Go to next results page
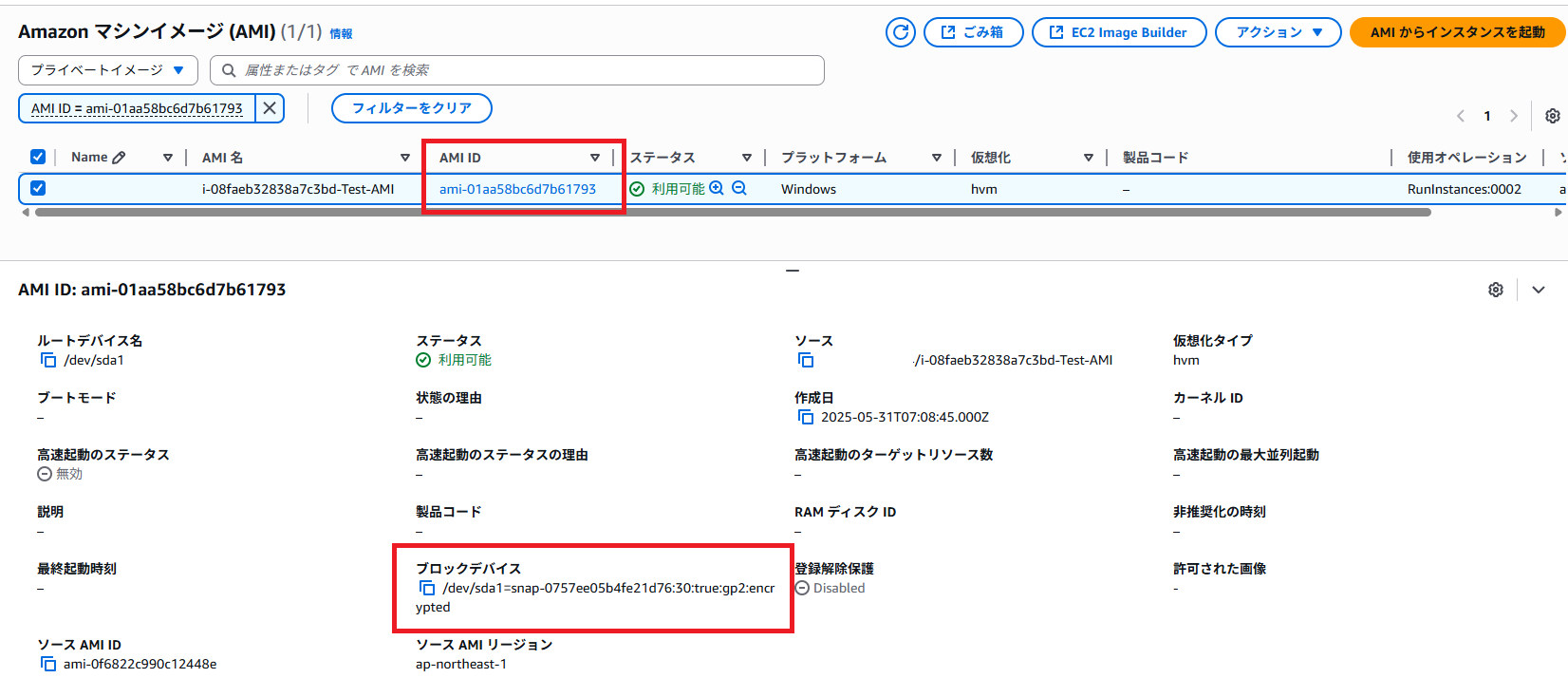Screen dimensions: 1568x678 tap(1514, 116)
